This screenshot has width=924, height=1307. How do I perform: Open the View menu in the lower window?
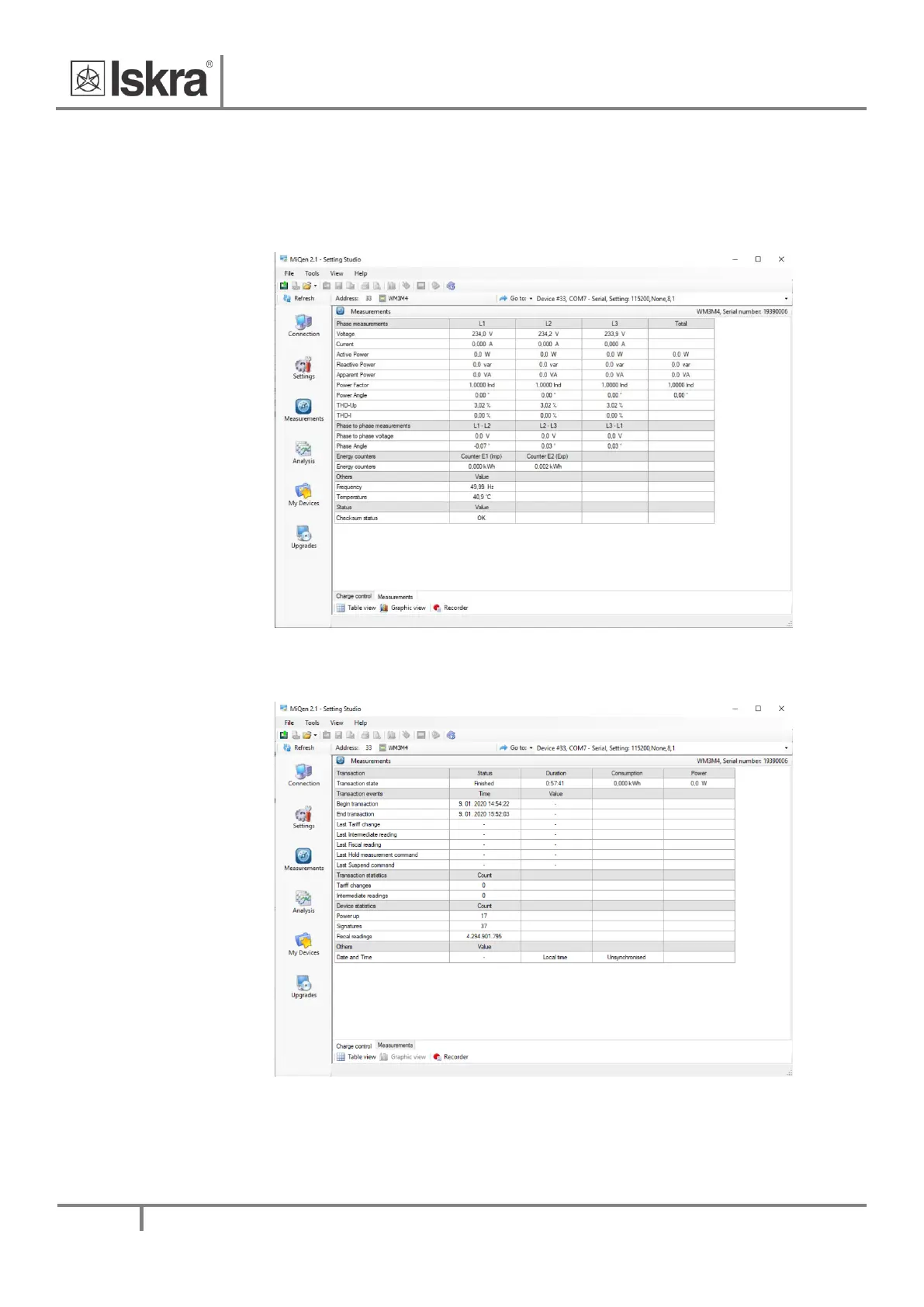tap(337, 723)
